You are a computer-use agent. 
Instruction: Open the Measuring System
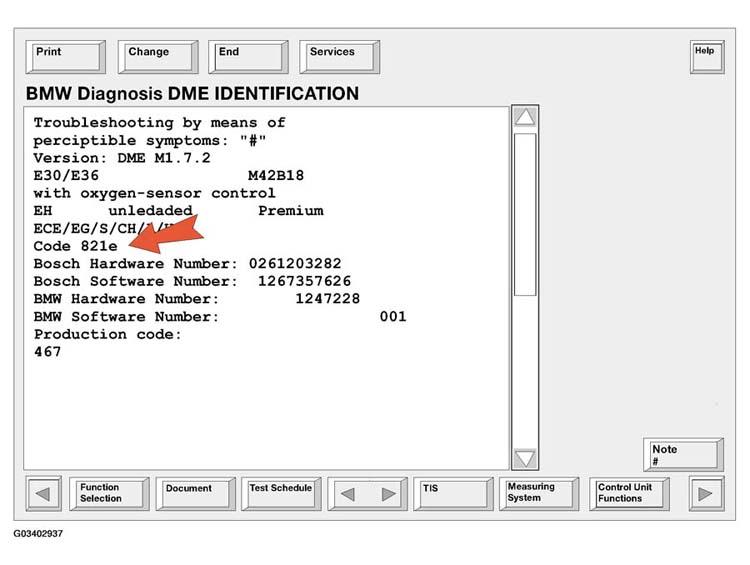(x=539, y=494)
